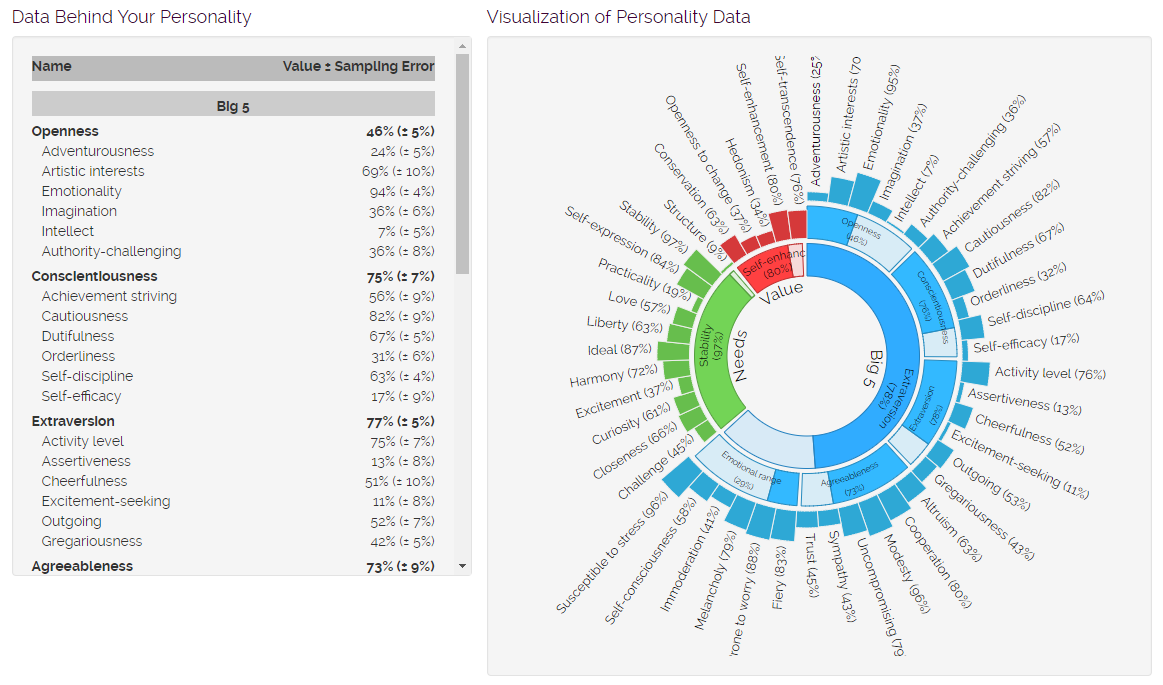
Task: Select the Assertiveness table row
Action: tap(233, 462)
